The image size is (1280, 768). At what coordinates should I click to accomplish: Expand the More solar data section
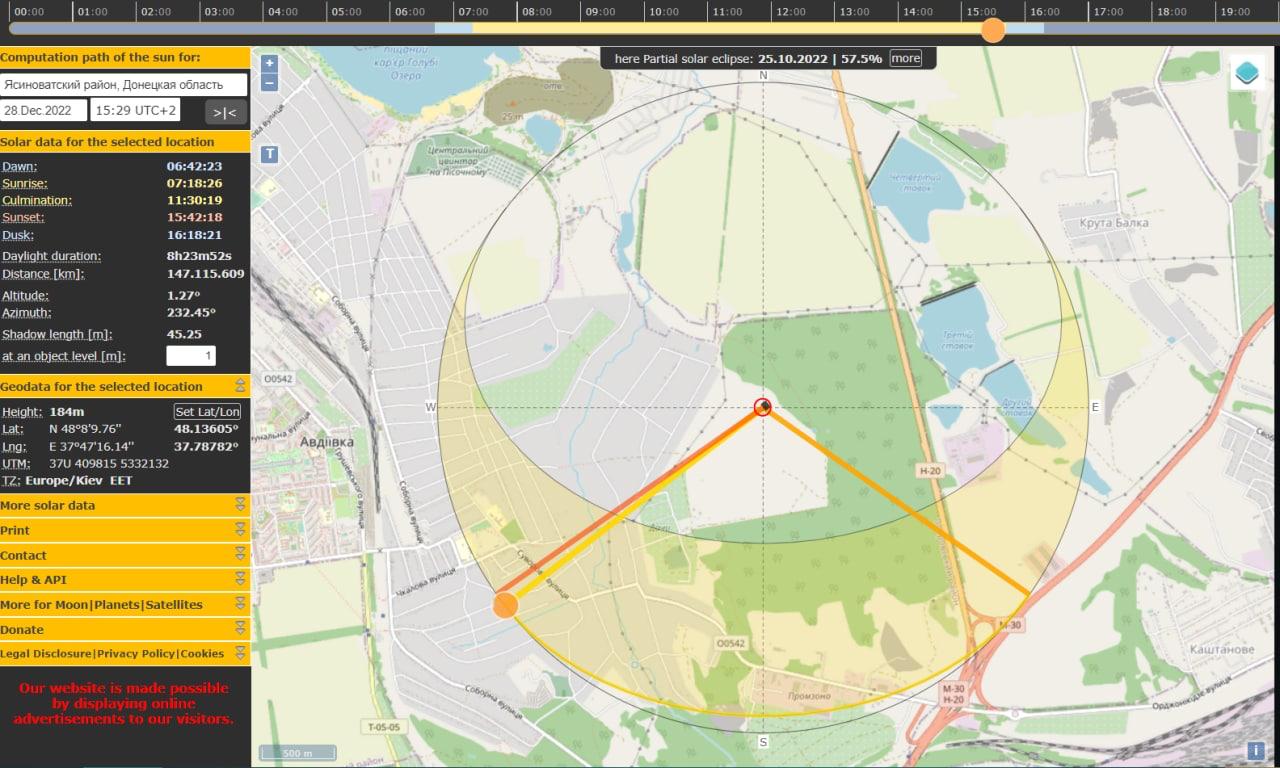(x=240, y=505)
